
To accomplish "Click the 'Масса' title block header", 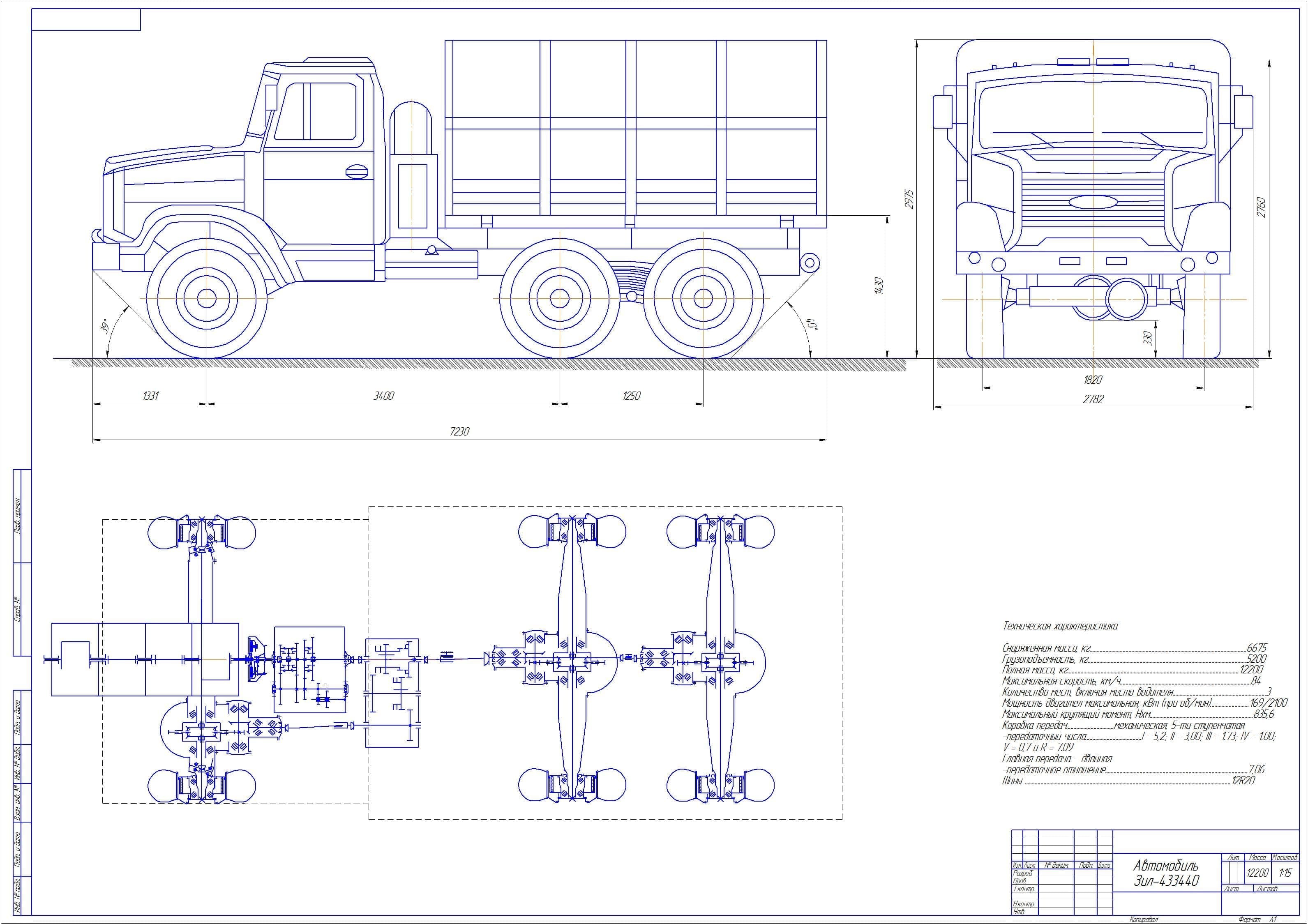I will (1257, 857).
